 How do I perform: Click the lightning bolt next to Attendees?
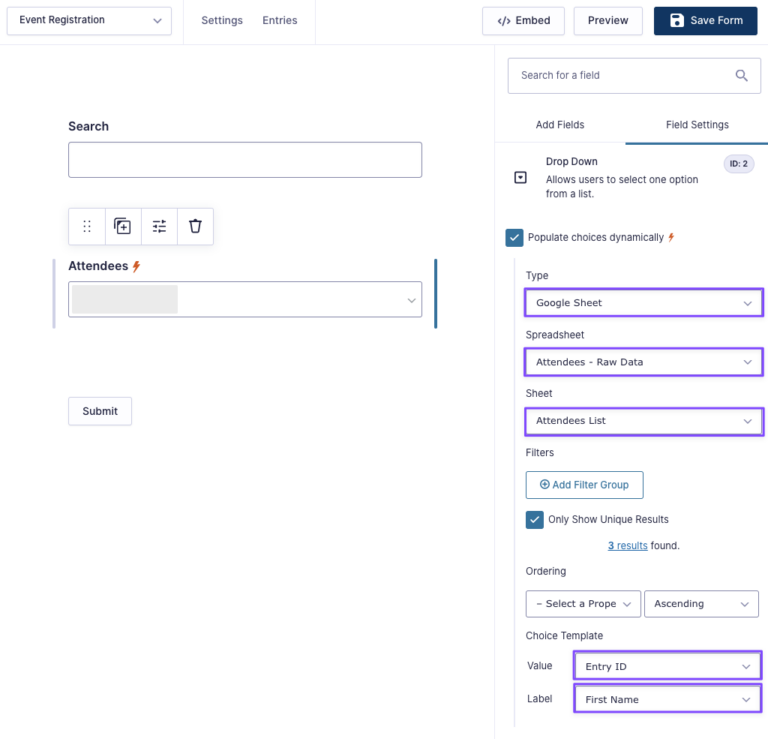point(137,266)
